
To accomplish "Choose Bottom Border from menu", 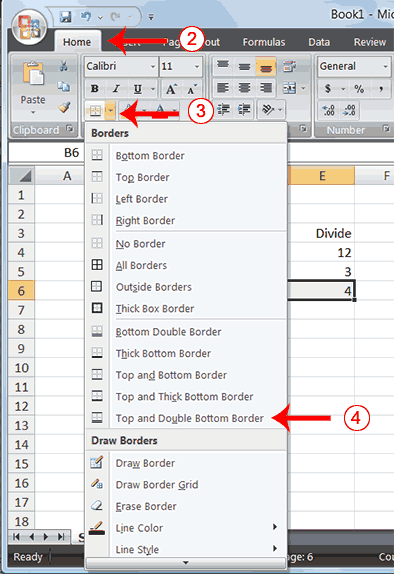I will 186,156.
